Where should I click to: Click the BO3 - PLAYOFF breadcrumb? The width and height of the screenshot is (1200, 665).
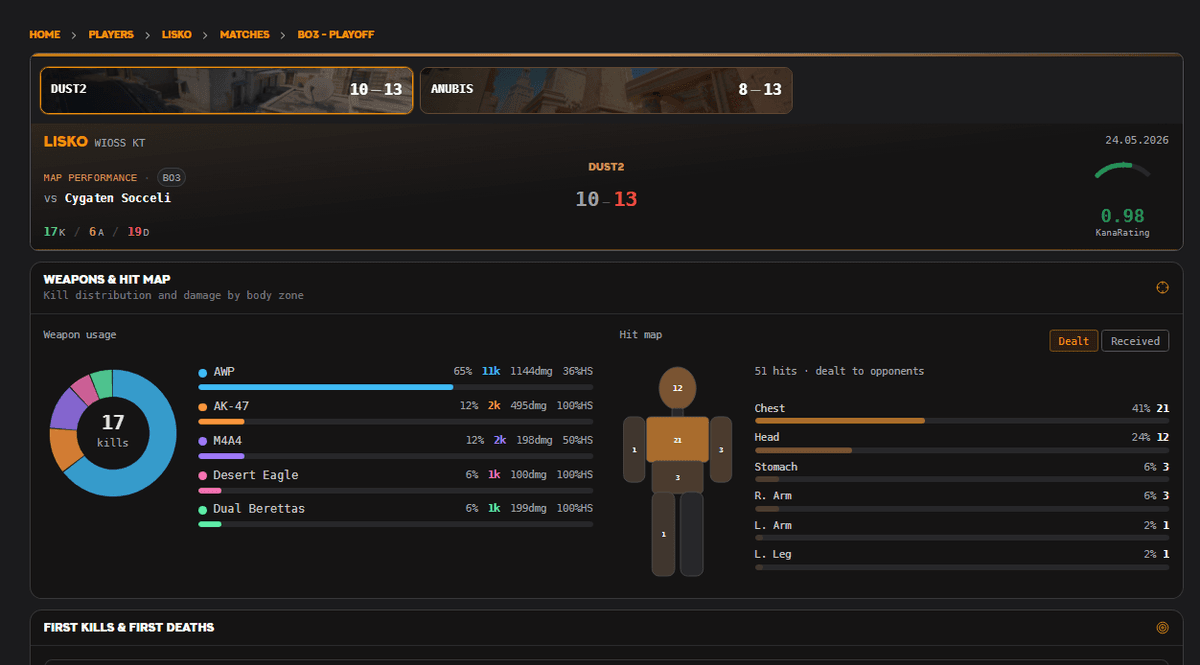336,34
